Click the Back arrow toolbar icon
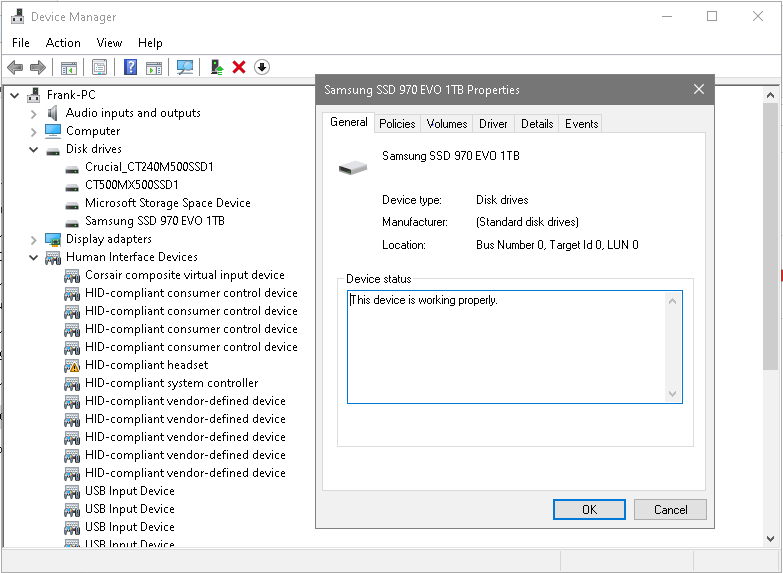This screenshot has height=573, width=783. coord(15,67)
